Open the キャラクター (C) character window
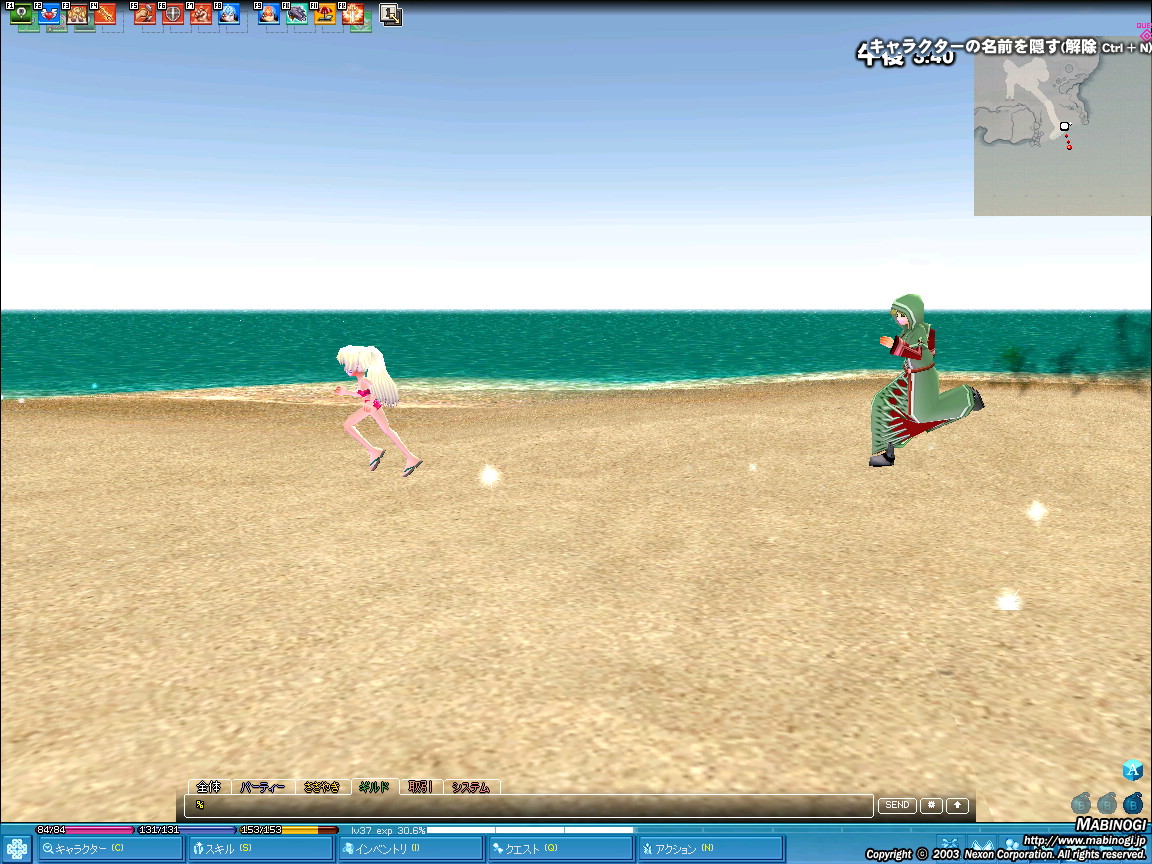 tap(110, 849)
